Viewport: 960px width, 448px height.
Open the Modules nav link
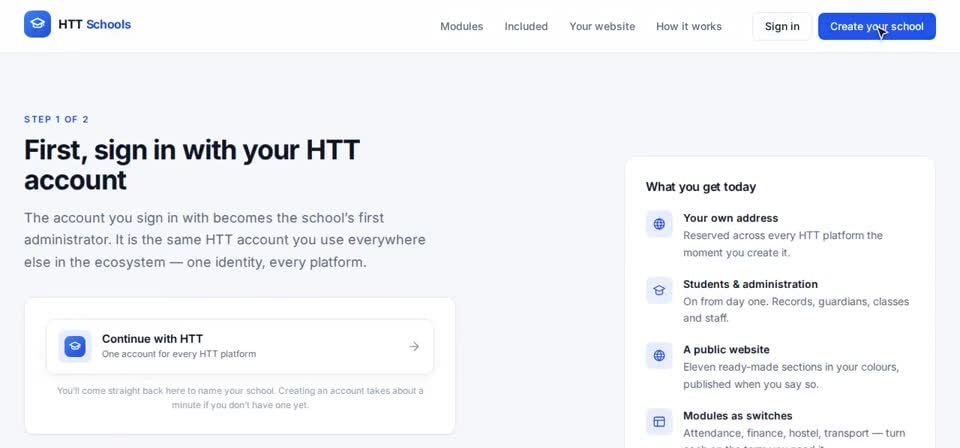(x=462, y=26)
